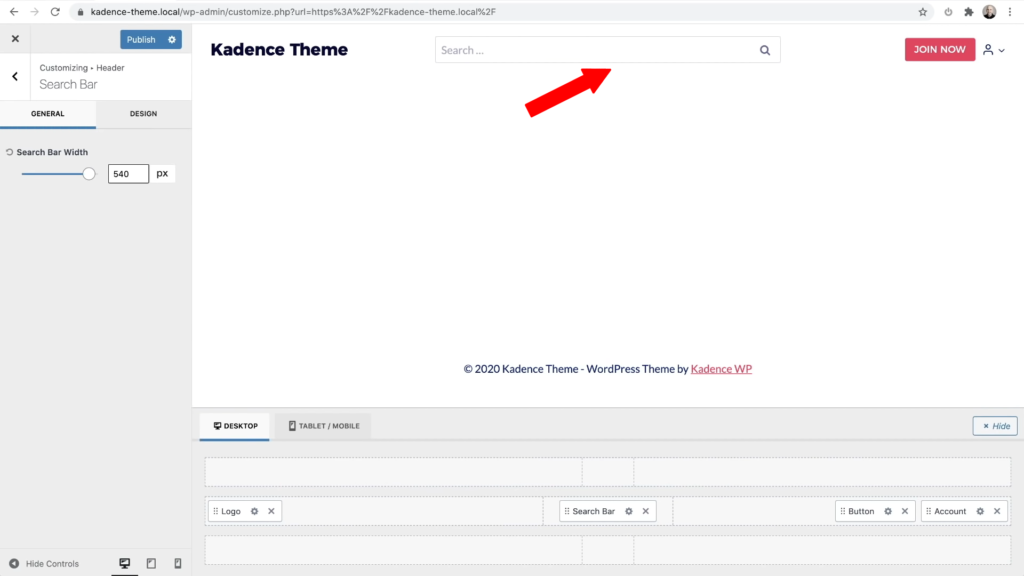Open the Kadence WP footer link
The height and width of the screenshot is (576, 1024).
pyautogui.click(x=721, y=369)
